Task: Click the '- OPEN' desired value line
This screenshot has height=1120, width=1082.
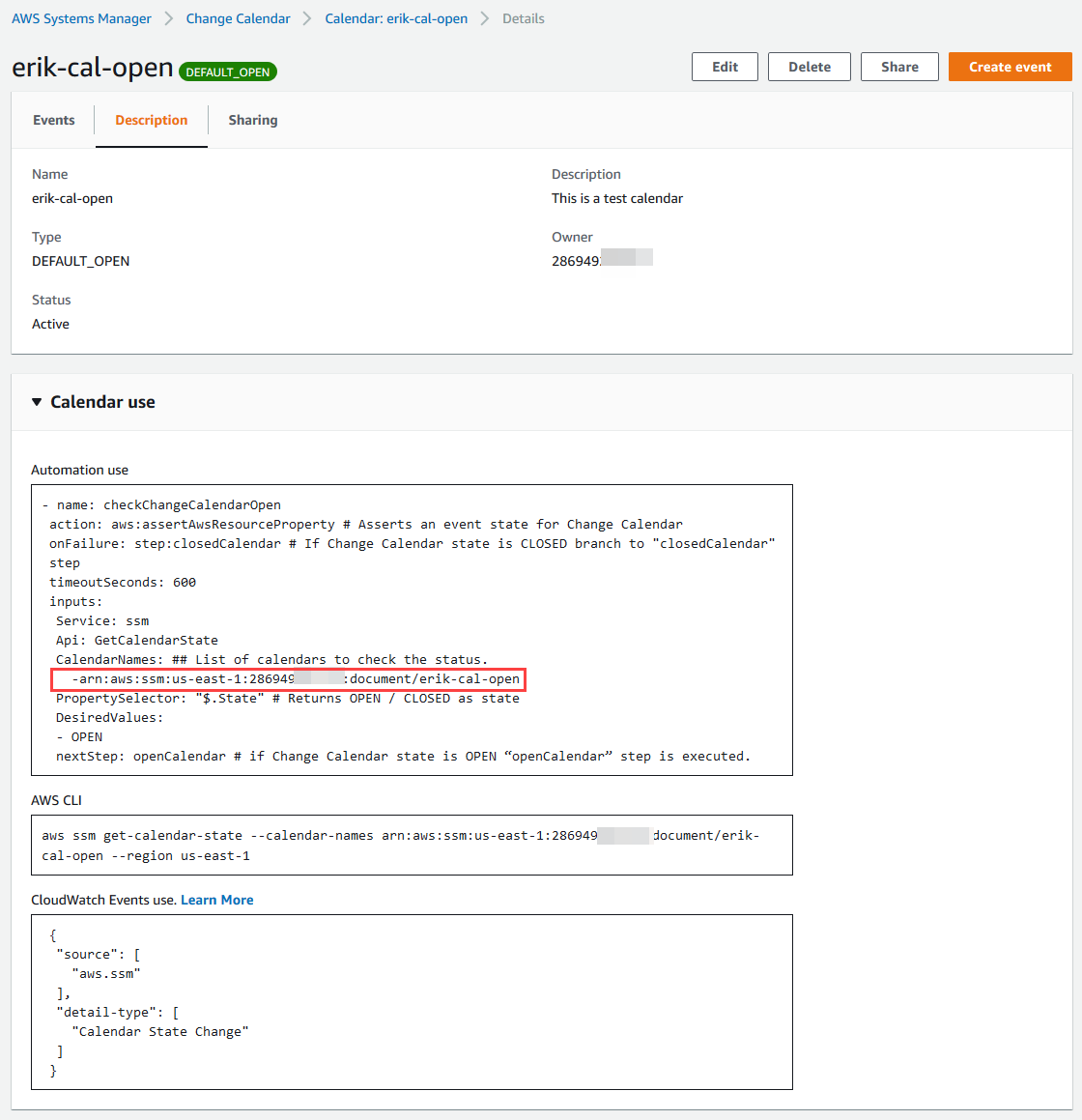Action: tap(79, 736)
